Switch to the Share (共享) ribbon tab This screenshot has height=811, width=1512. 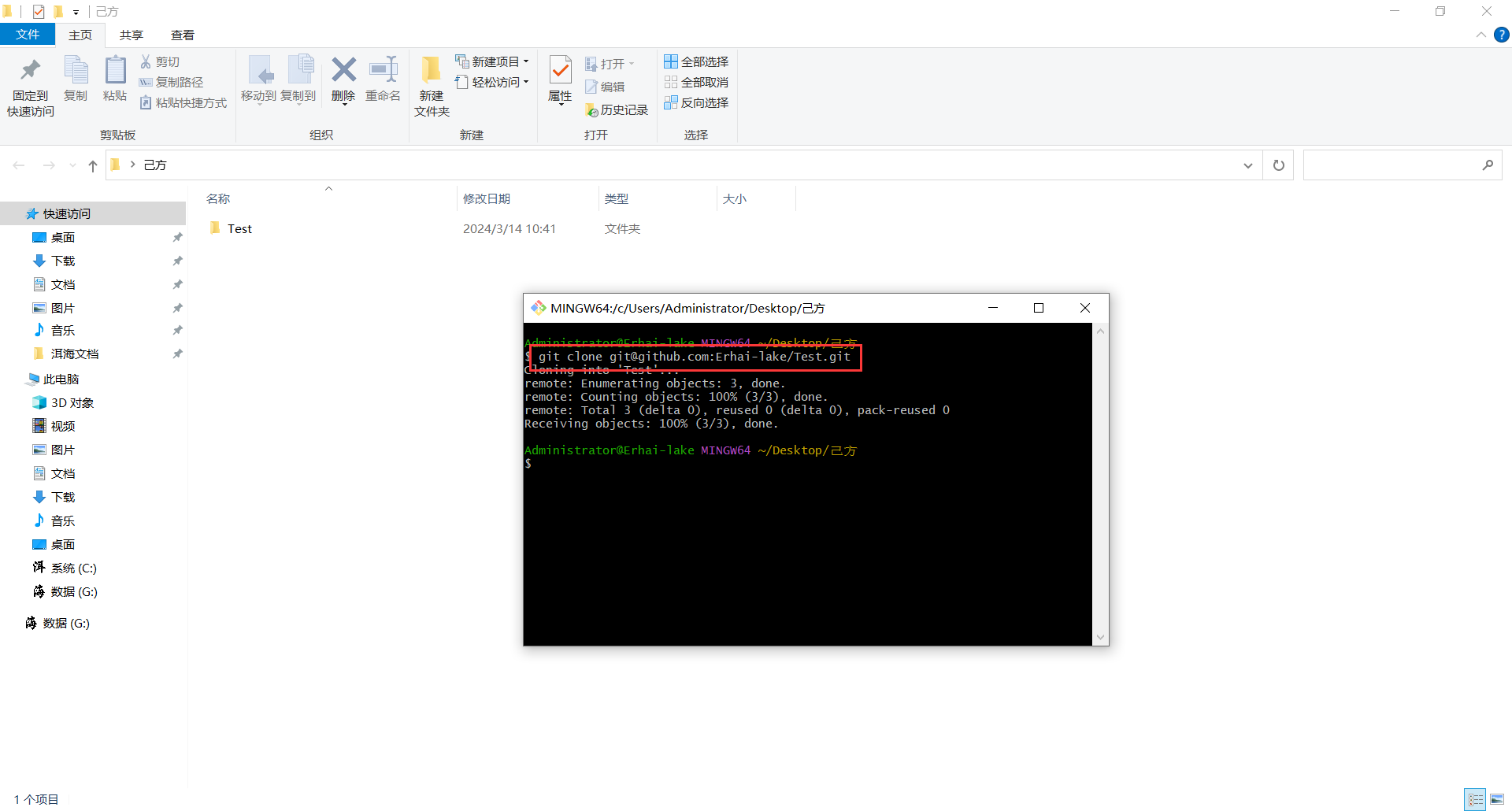[132, 35]
